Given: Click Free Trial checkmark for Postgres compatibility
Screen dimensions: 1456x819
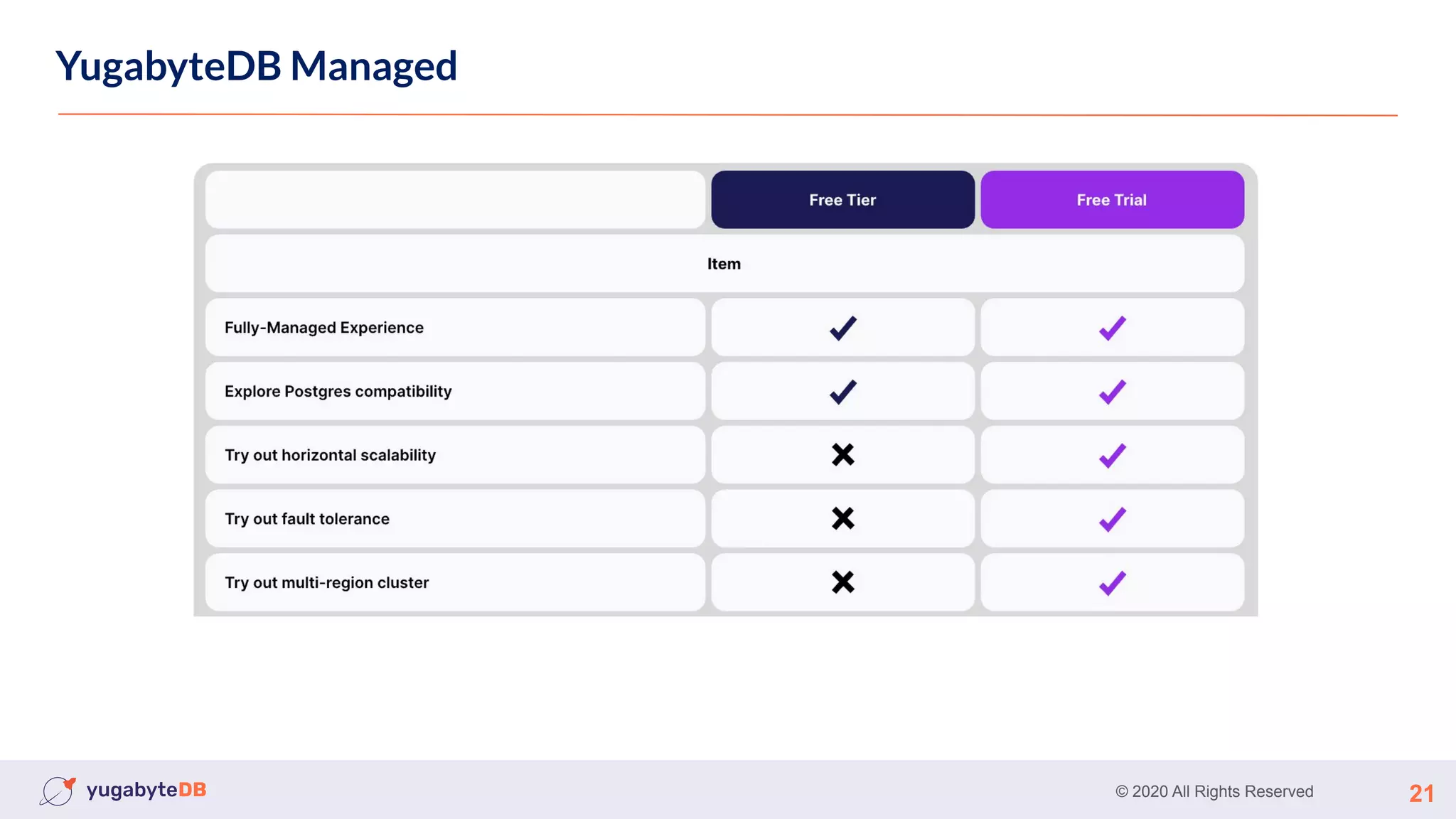Looking at the screenshot, I should click(1112, 392).
